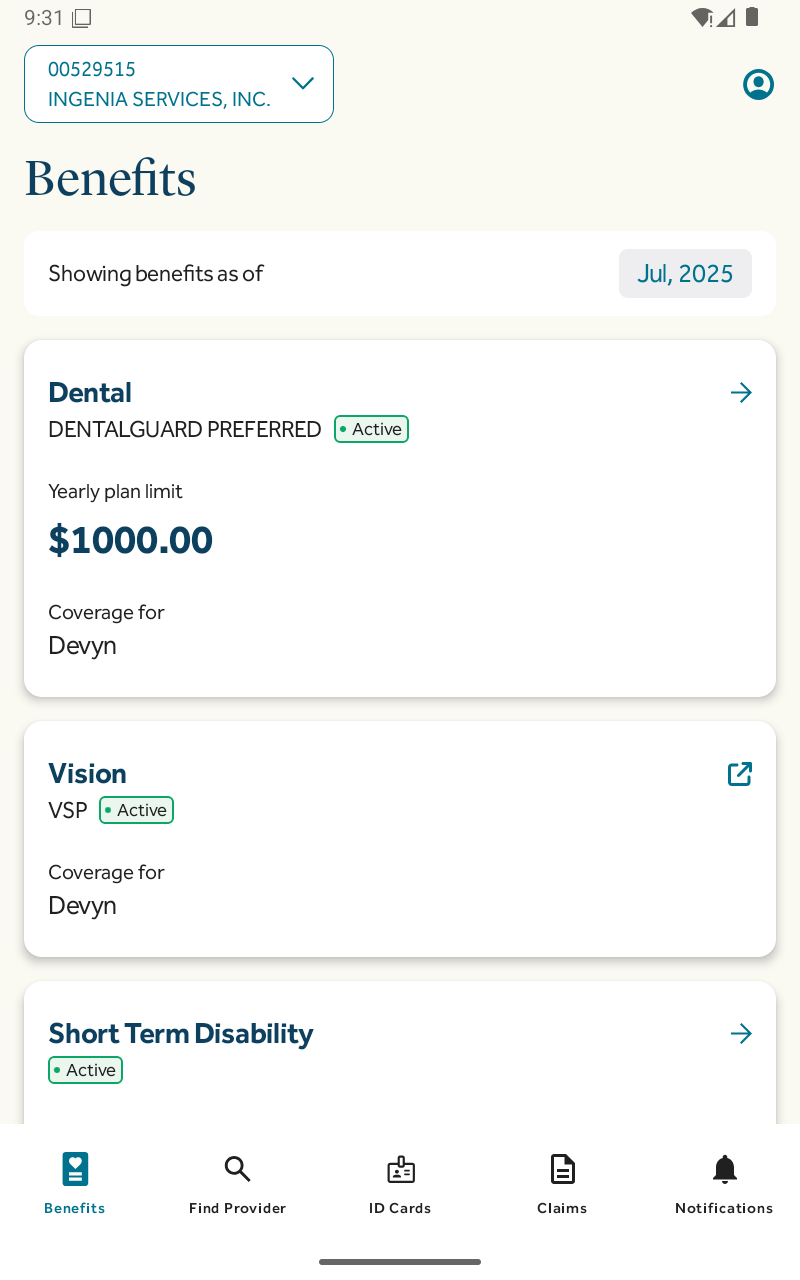The image size is (800, 1280).
Task: Open Short Term Disability heading
Action: coord(181,1034)
